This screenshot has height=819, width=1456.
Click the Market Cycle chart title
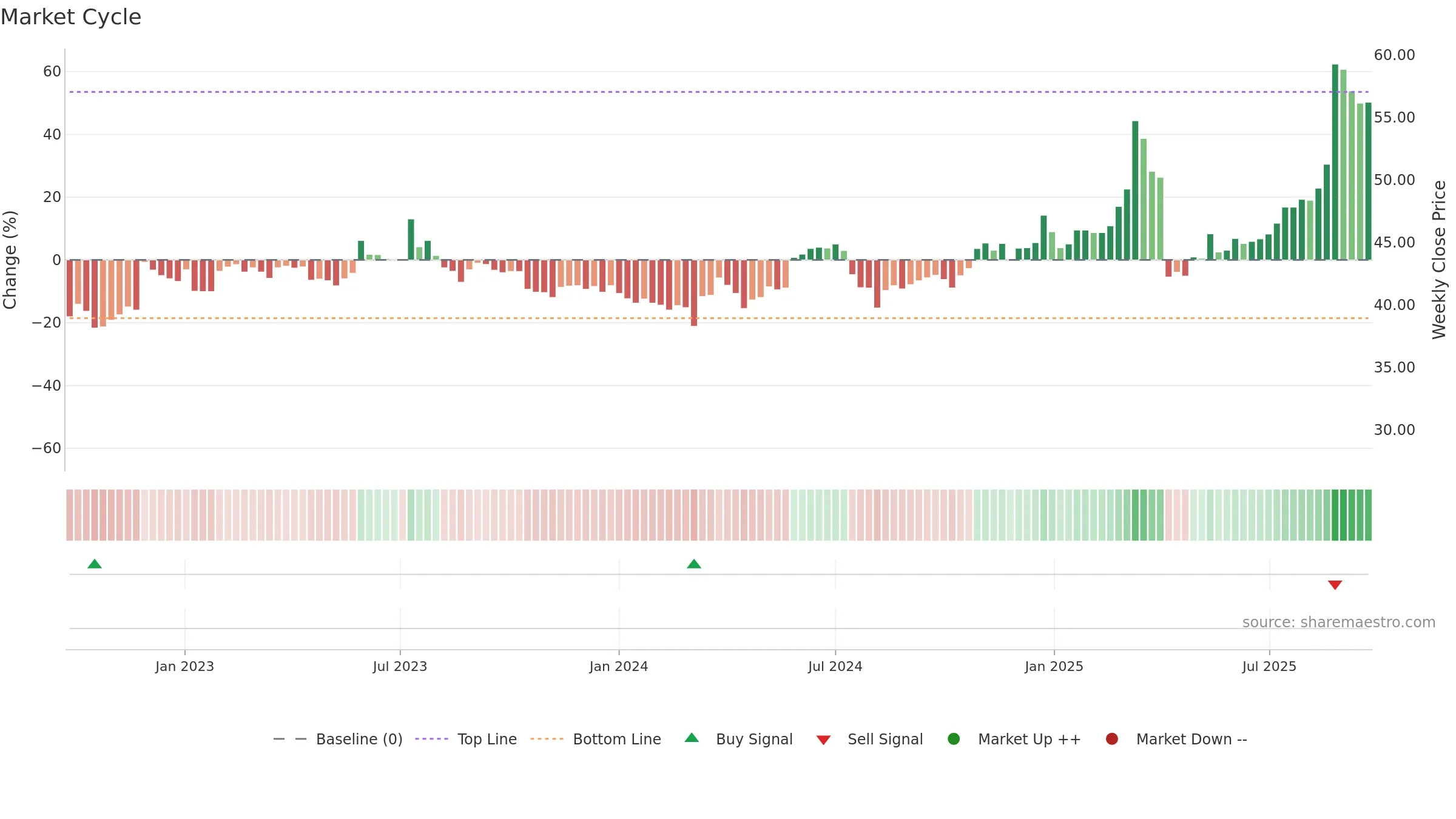coord(71,17)
